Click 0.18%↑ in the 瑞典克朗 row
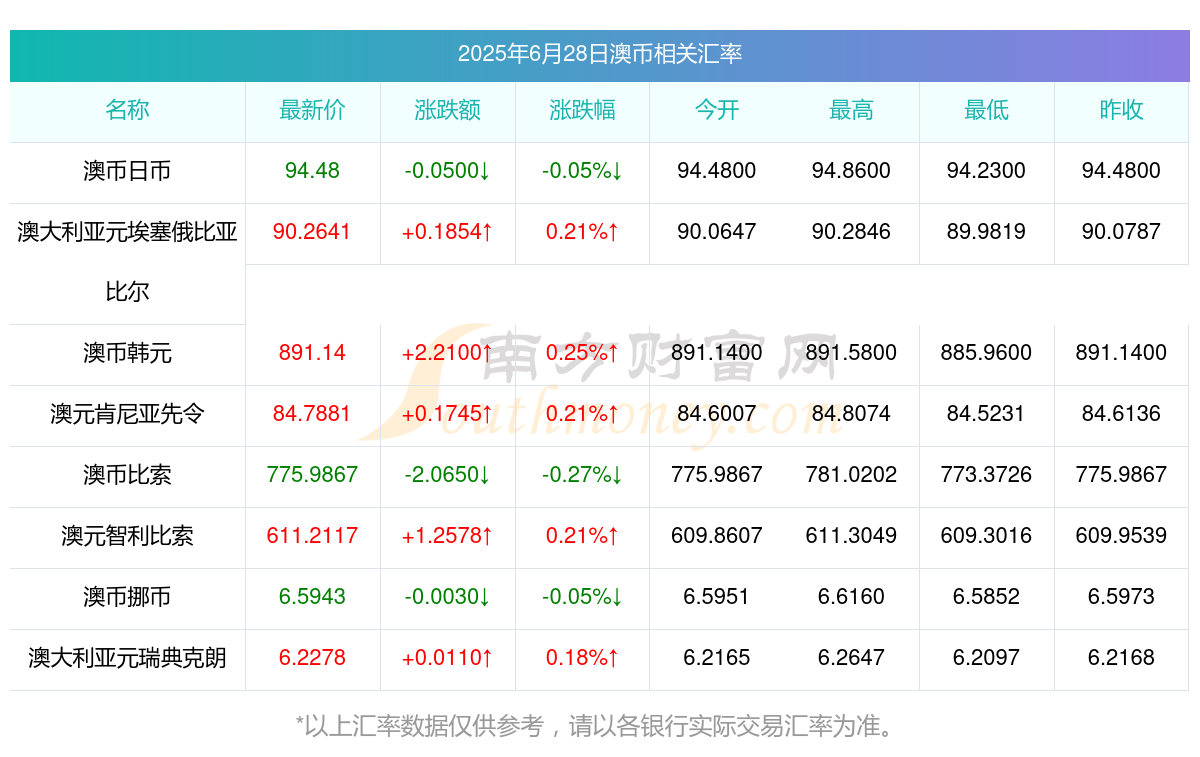1200x757 pixels. pos(582,658)
